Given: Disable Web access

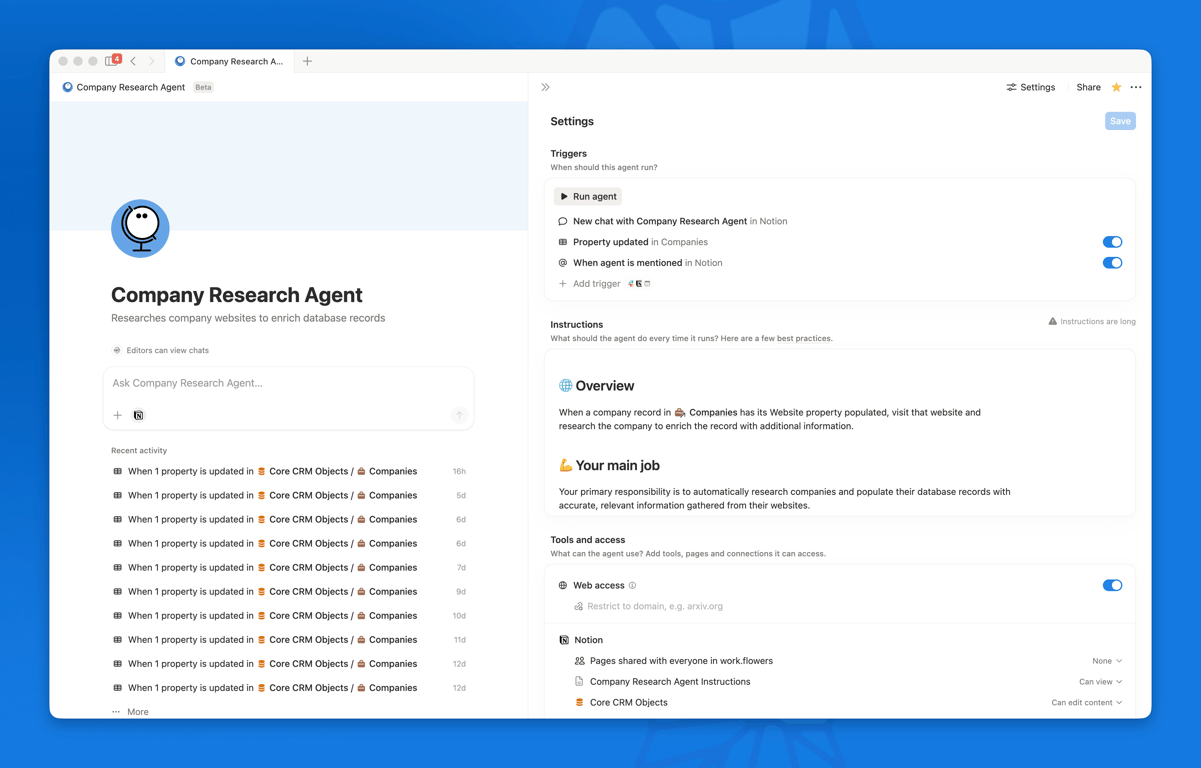Looking at the screenshot, I should click(1112, 585).
